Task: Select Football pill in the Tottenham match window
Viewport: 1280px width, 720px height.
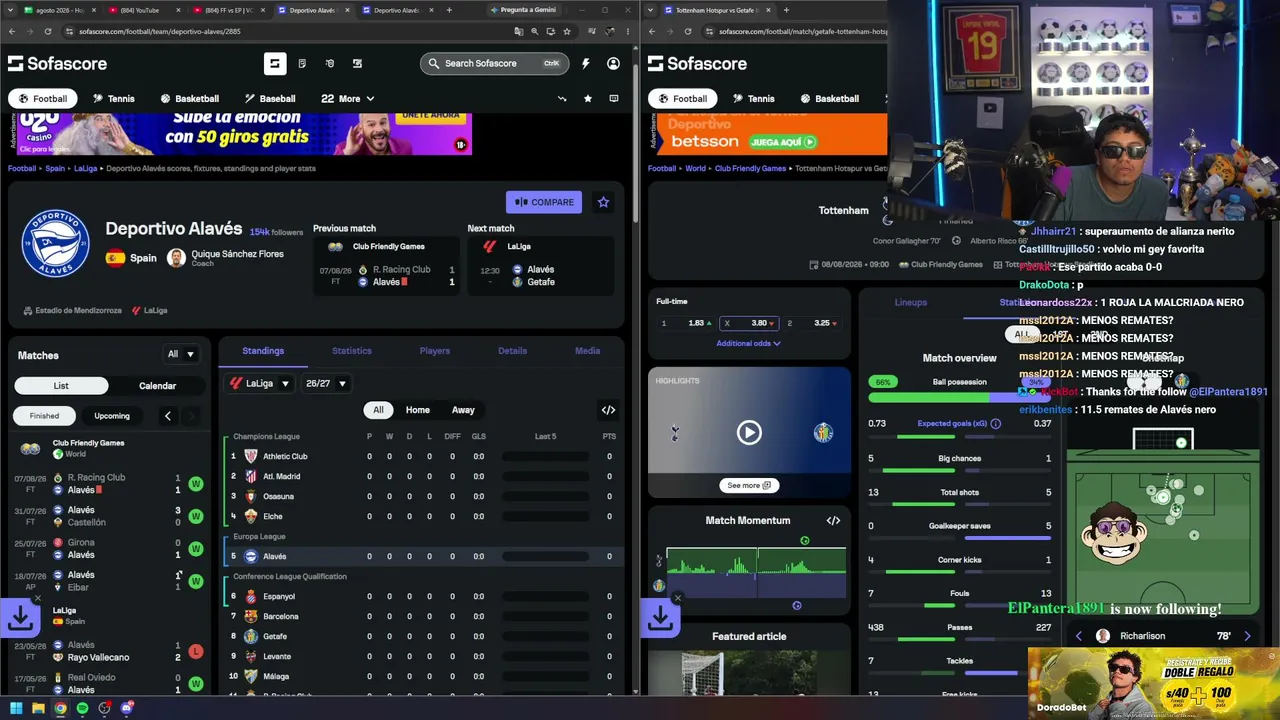Action: click(x=683, y=99)
